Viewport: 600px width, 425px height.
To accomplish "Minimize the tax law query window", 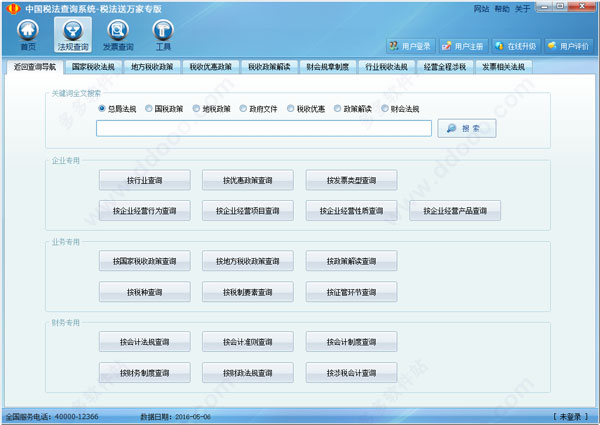I will [x=544, y=6].
